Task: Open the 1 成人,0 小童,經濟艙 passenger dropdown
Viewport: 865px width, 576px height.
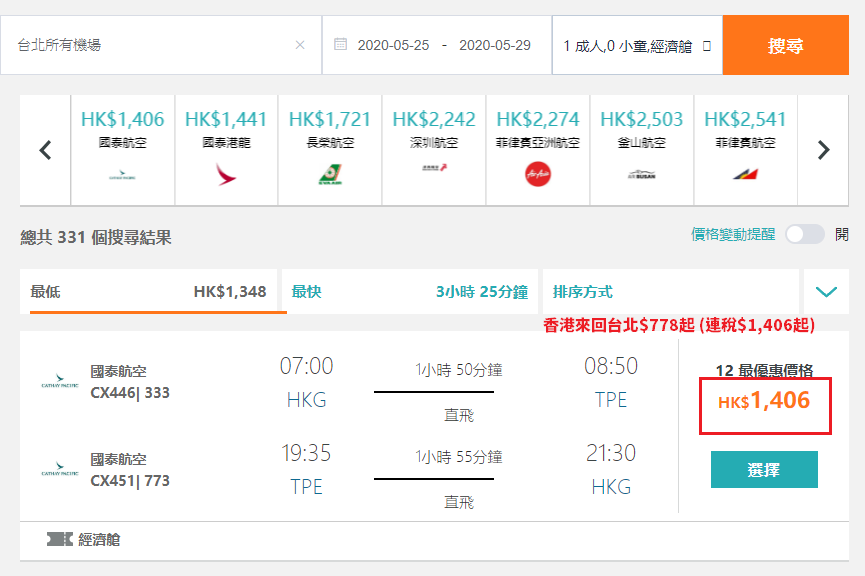Action: pos(637,45)
